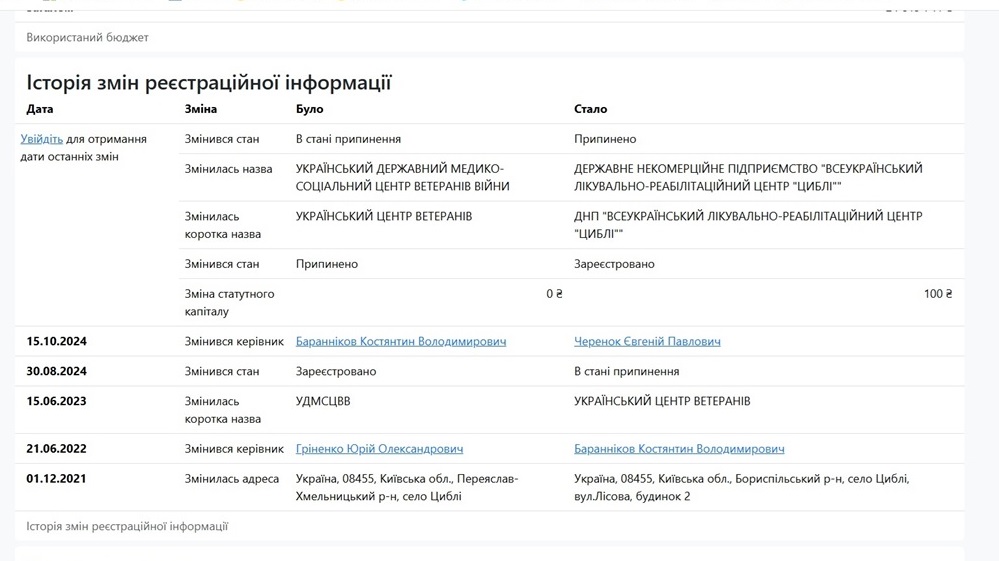The height and width of the screenshot is (561, 999).
Task: Open first 'Баранніков Костянтин Володимирович' link in 15.10.2024 row
Action: pos(401,341)
